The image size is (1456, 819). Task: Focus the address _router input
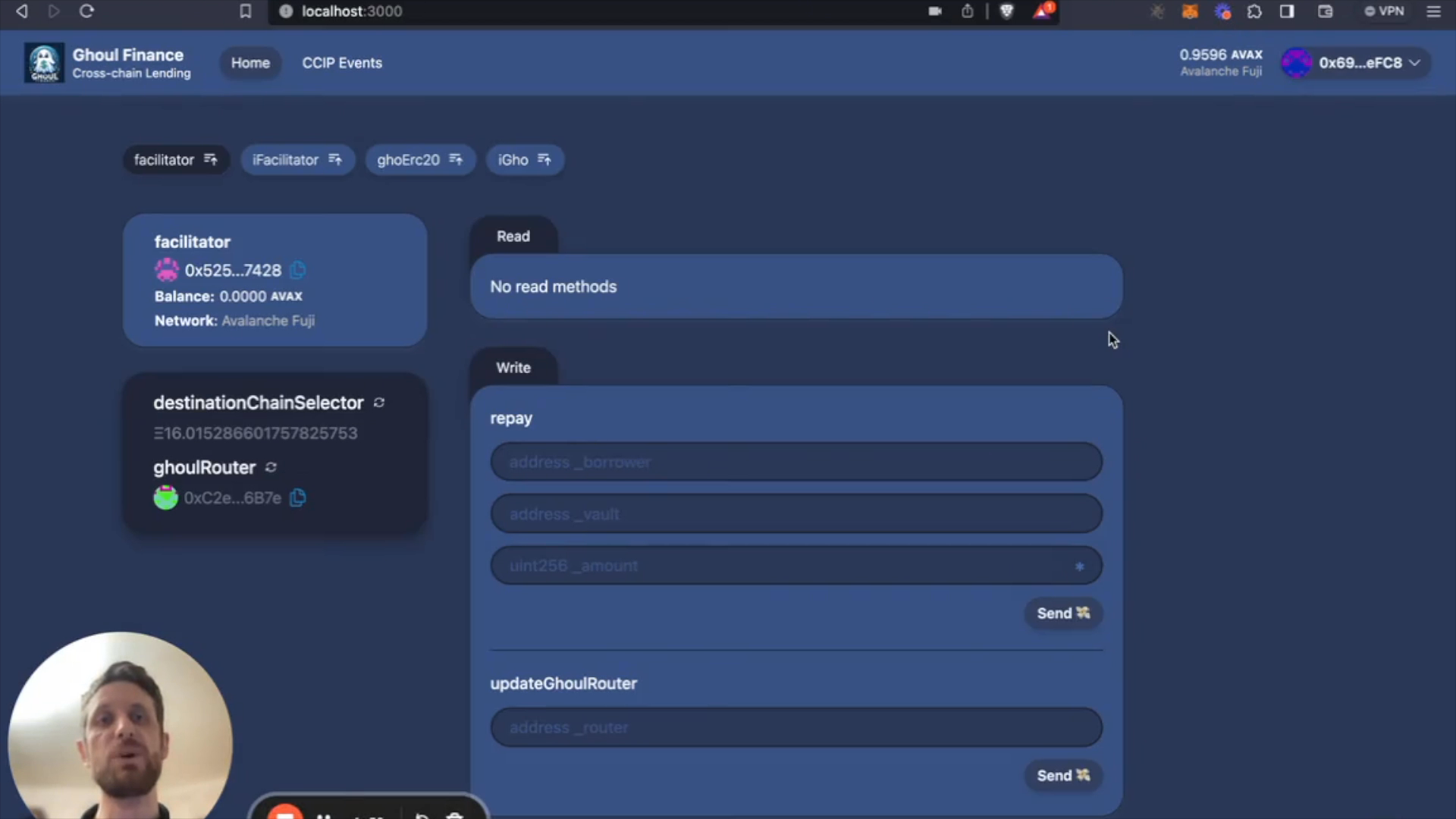(x=796, y=727)
